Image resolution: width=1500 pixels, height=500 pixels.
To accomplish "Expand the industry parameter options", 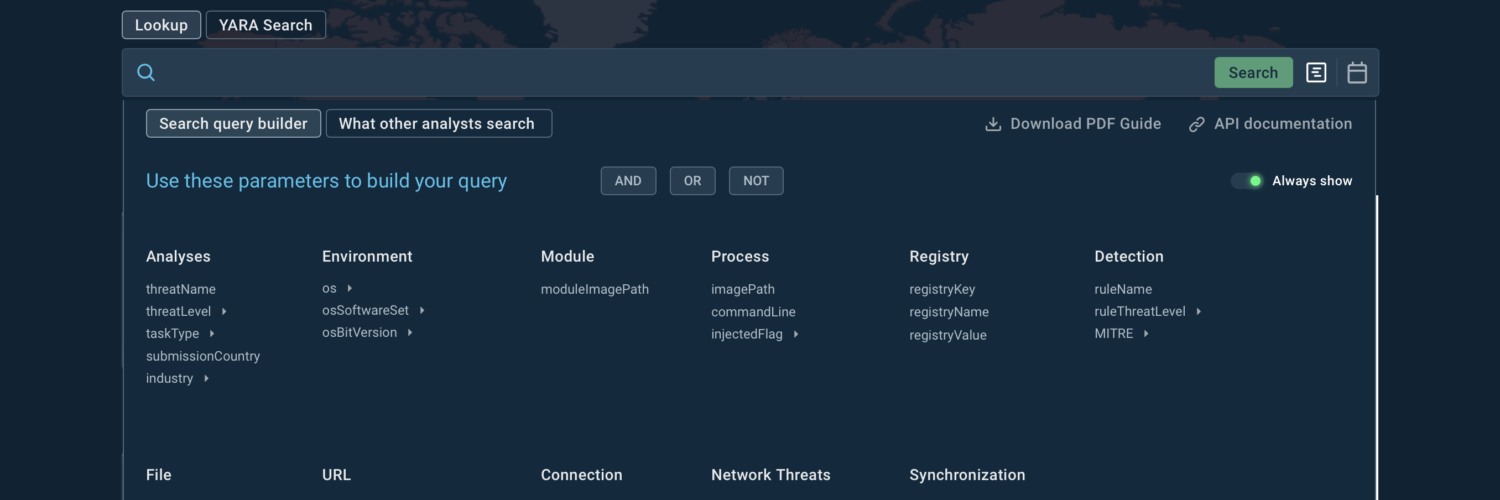I will pos(206,379).
